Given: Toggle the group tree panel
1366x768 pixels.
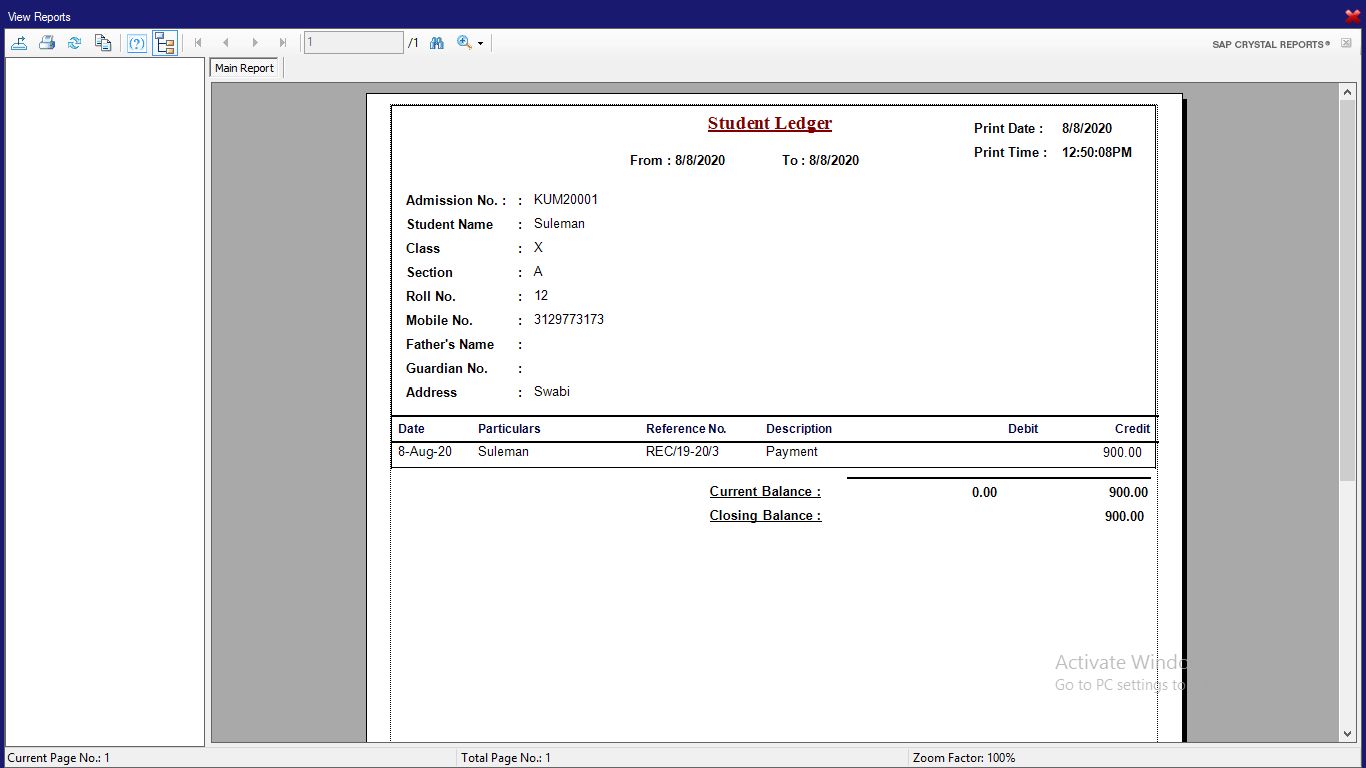Looking at the screenshot, I should tap(165, 43).
